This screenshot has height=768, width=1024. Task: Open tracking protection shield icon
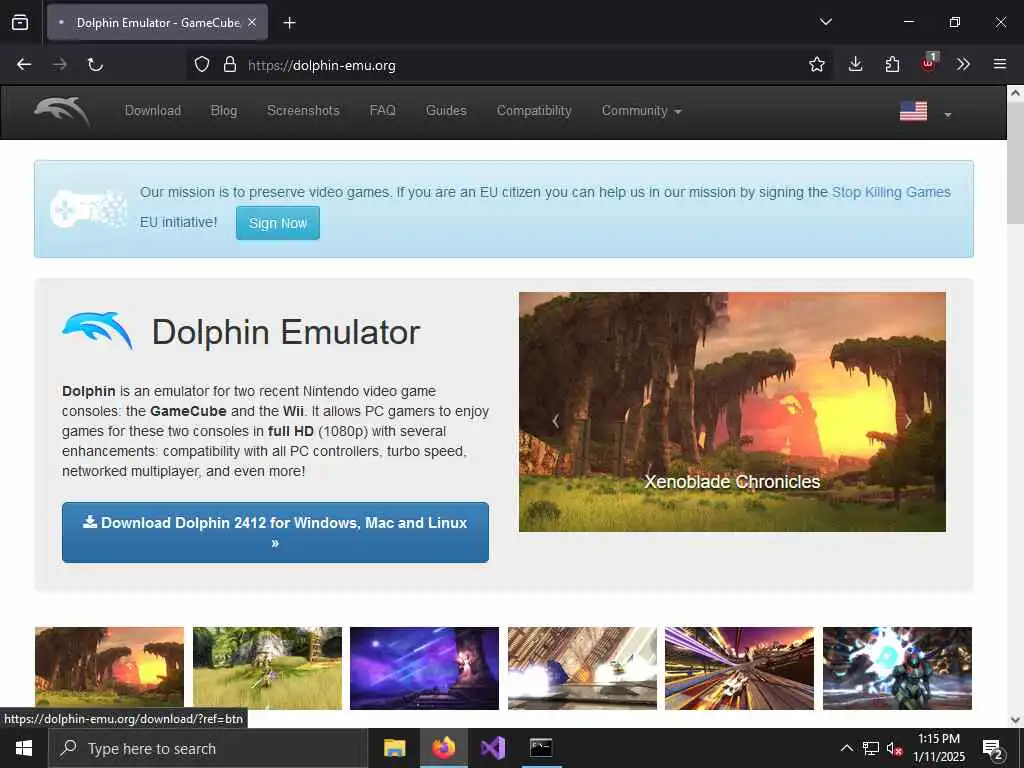[x=202, y=65]
